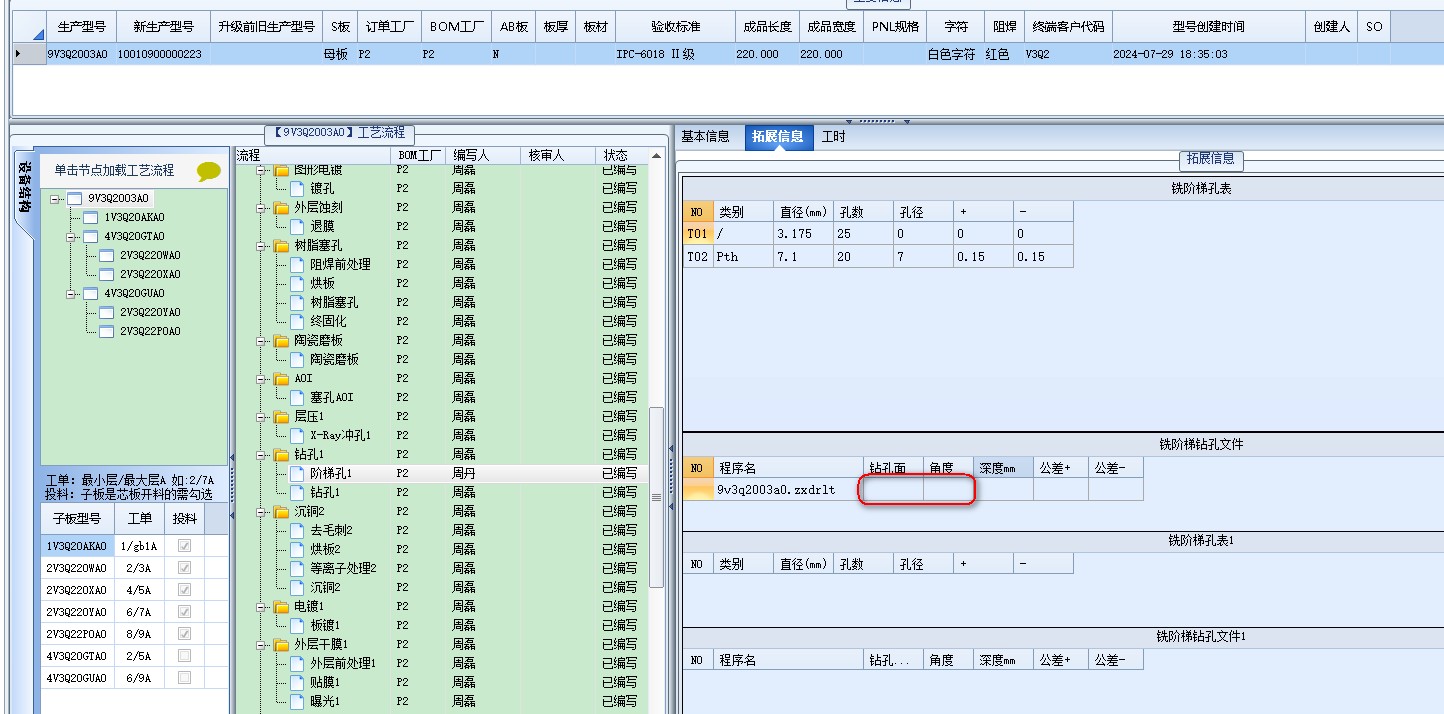
Task: Click the 子板型号 column header
Action: [76, 518]
